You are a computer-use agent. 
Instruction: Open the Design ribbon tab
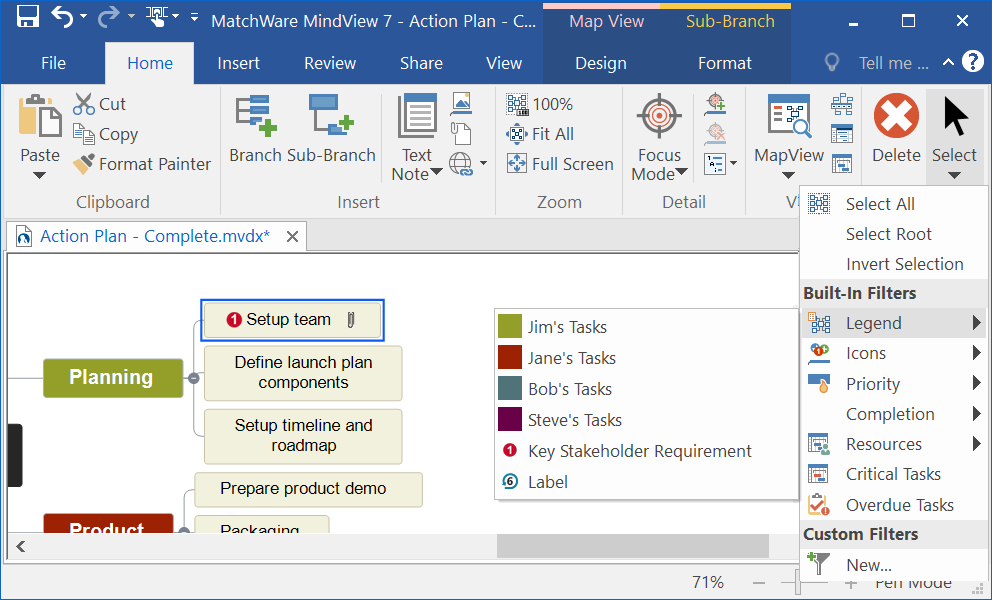pos(600,63)
